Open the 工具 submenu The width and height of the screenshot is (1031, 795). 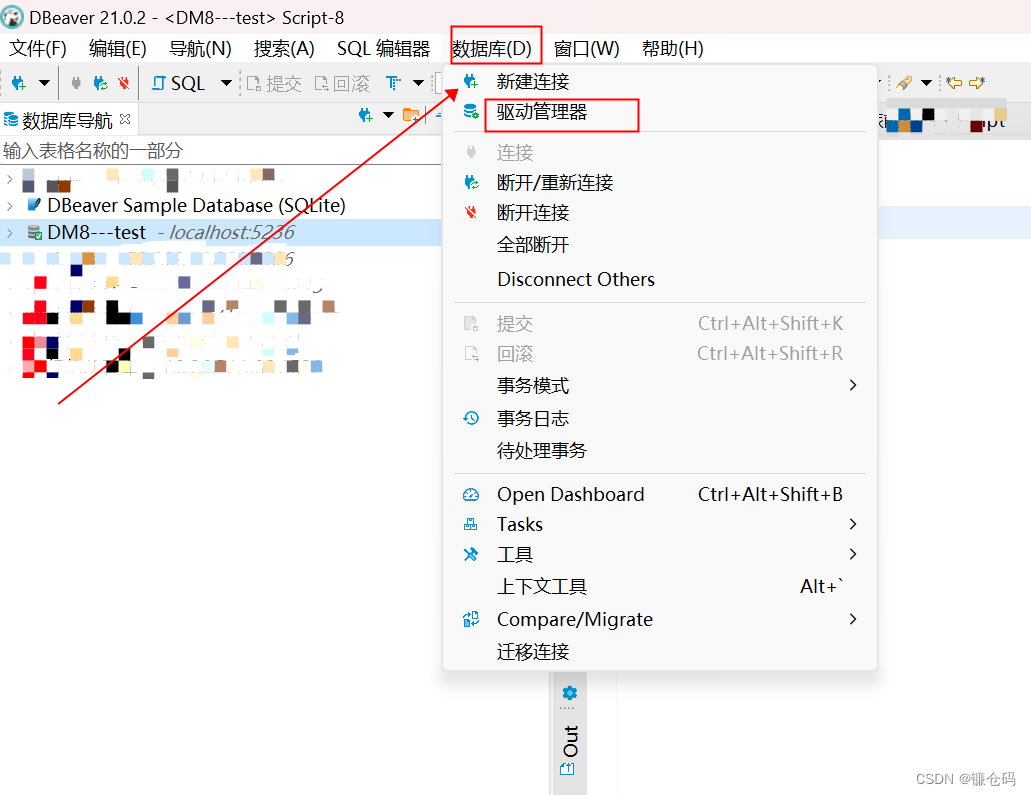coord(659,554)
